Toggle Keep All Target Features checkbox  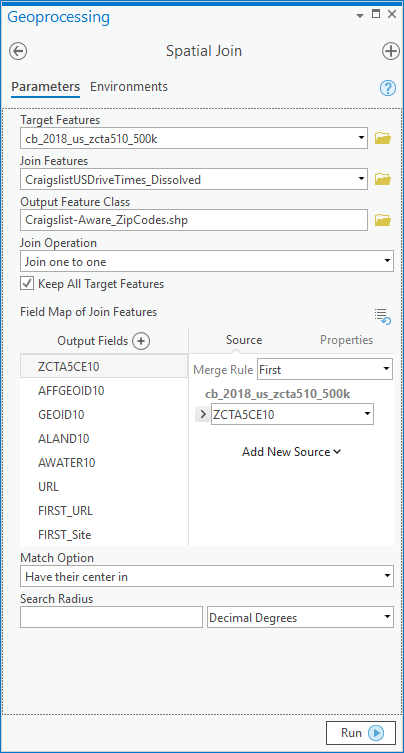(27, 283)
